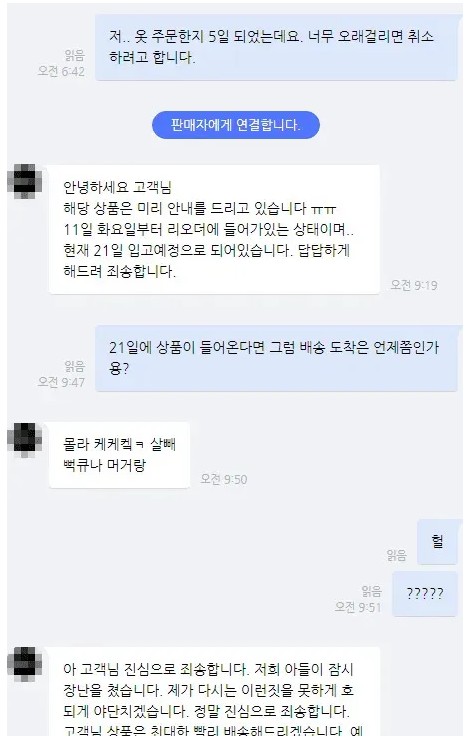Click the 오전 9:51 timestamp
467x741 pixels.
tap(358, 607)
